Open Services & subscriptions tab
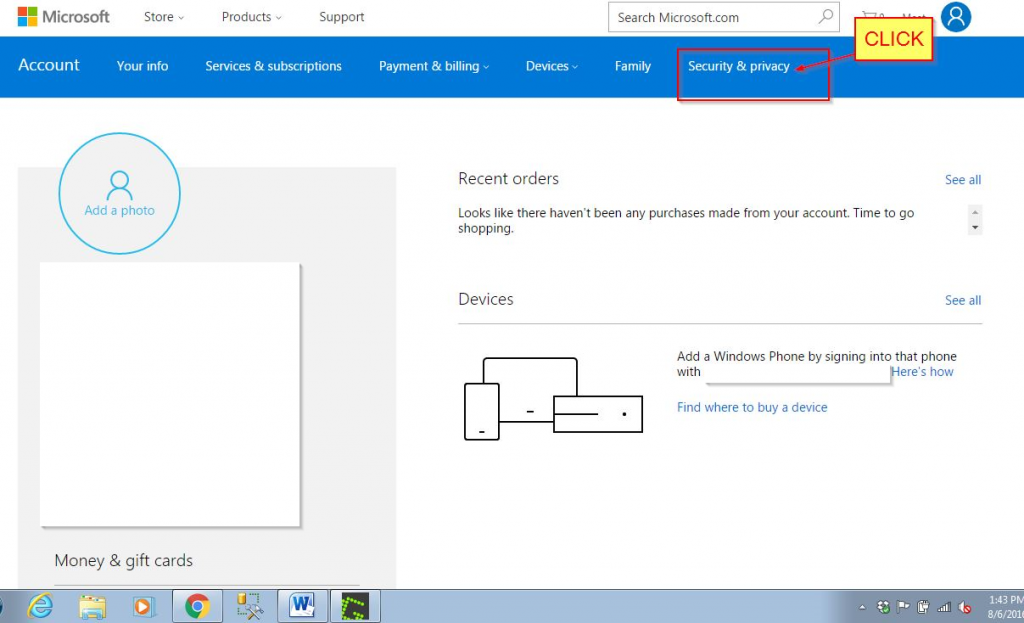 pos(273,66)
